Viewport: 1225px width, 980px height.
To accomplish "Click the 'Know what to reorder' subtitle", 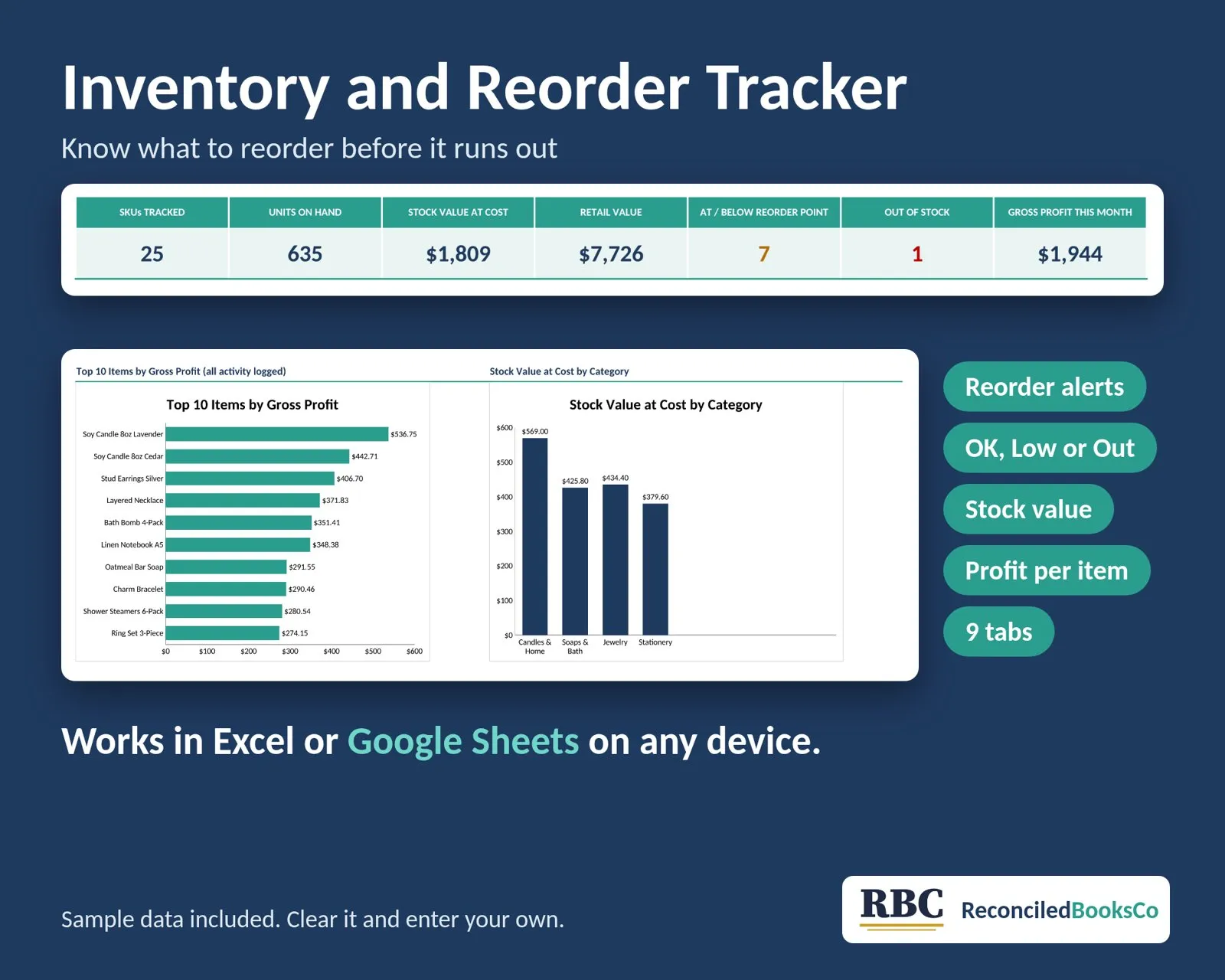I will pyautogui.click(x=309, y=149).
